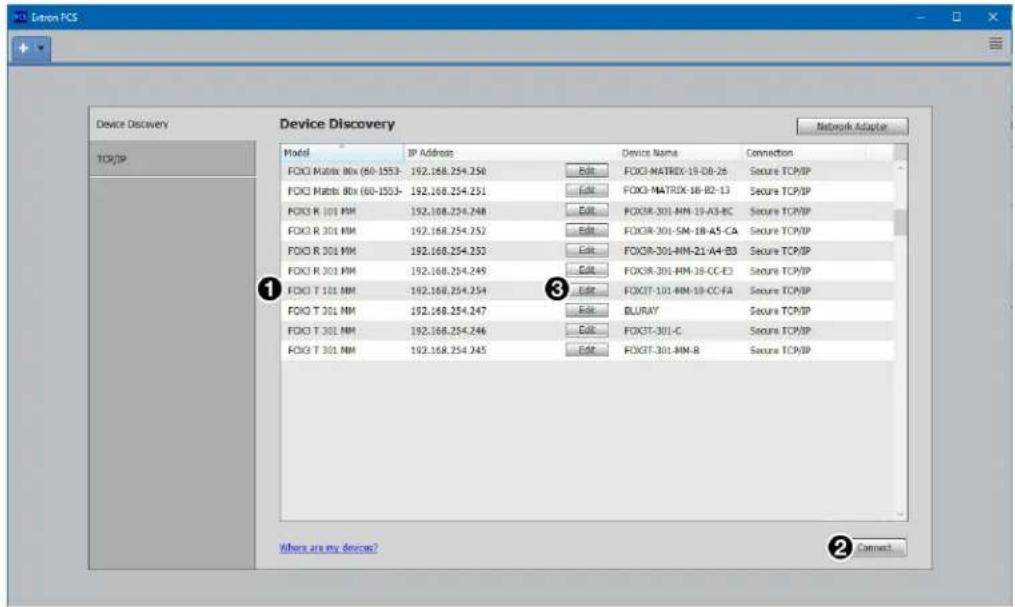Select IP address 192.168.254.247

(448, 311)
